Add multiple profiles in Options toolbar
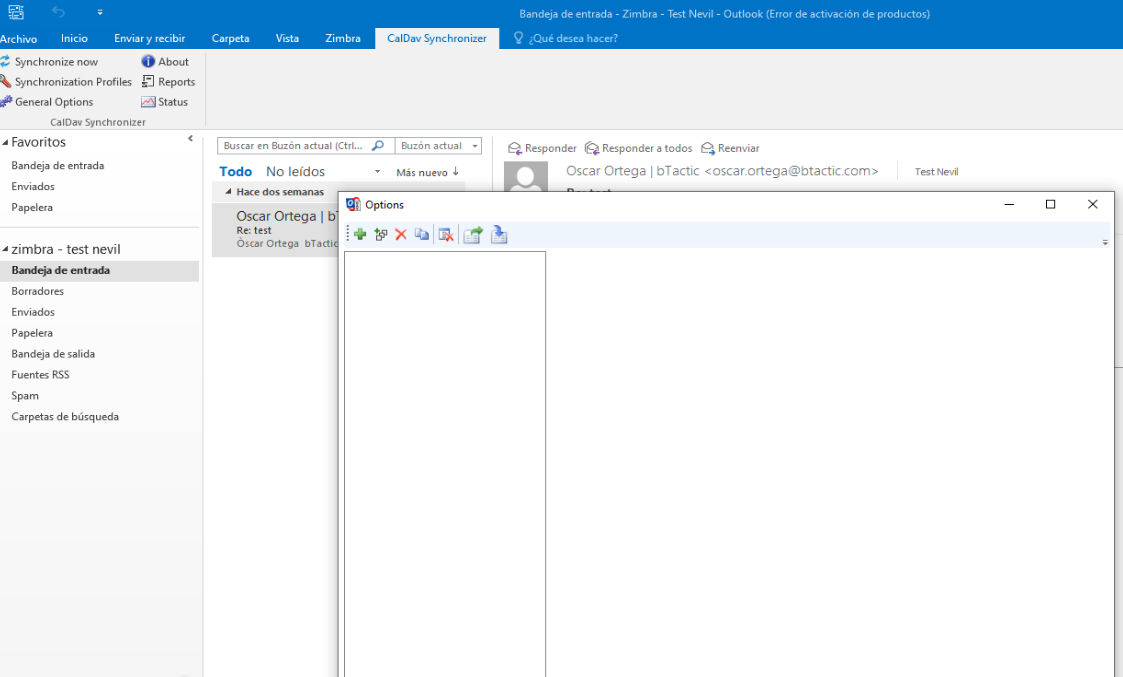The height and width of the screenshot is (677, 1123). pos(380,234)
